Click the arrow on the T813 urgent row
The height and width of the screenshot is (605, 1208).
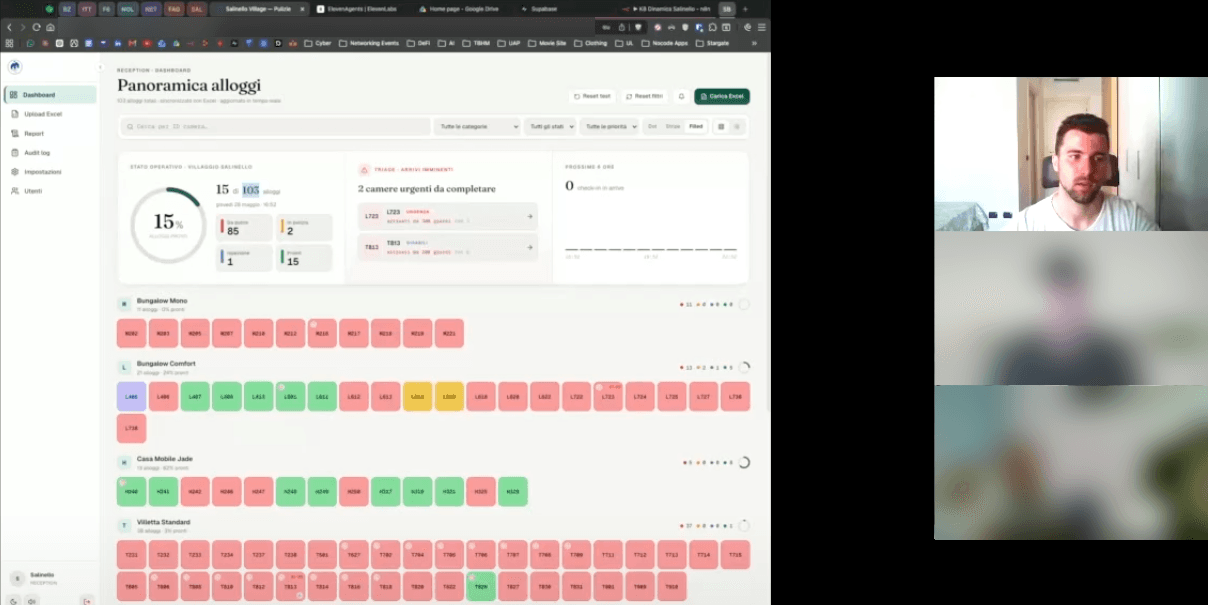(x=529, y=247)
